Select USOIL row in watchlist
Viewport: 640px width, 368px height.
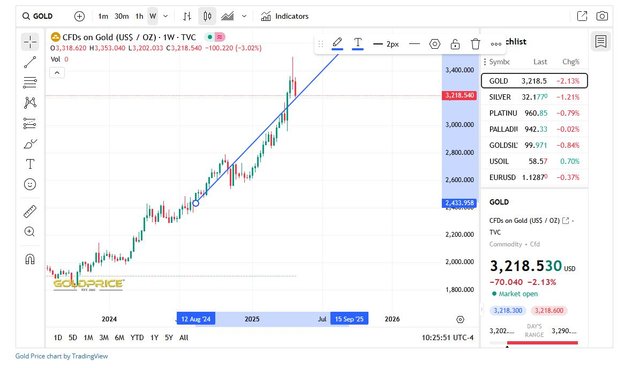click(534, 161)
